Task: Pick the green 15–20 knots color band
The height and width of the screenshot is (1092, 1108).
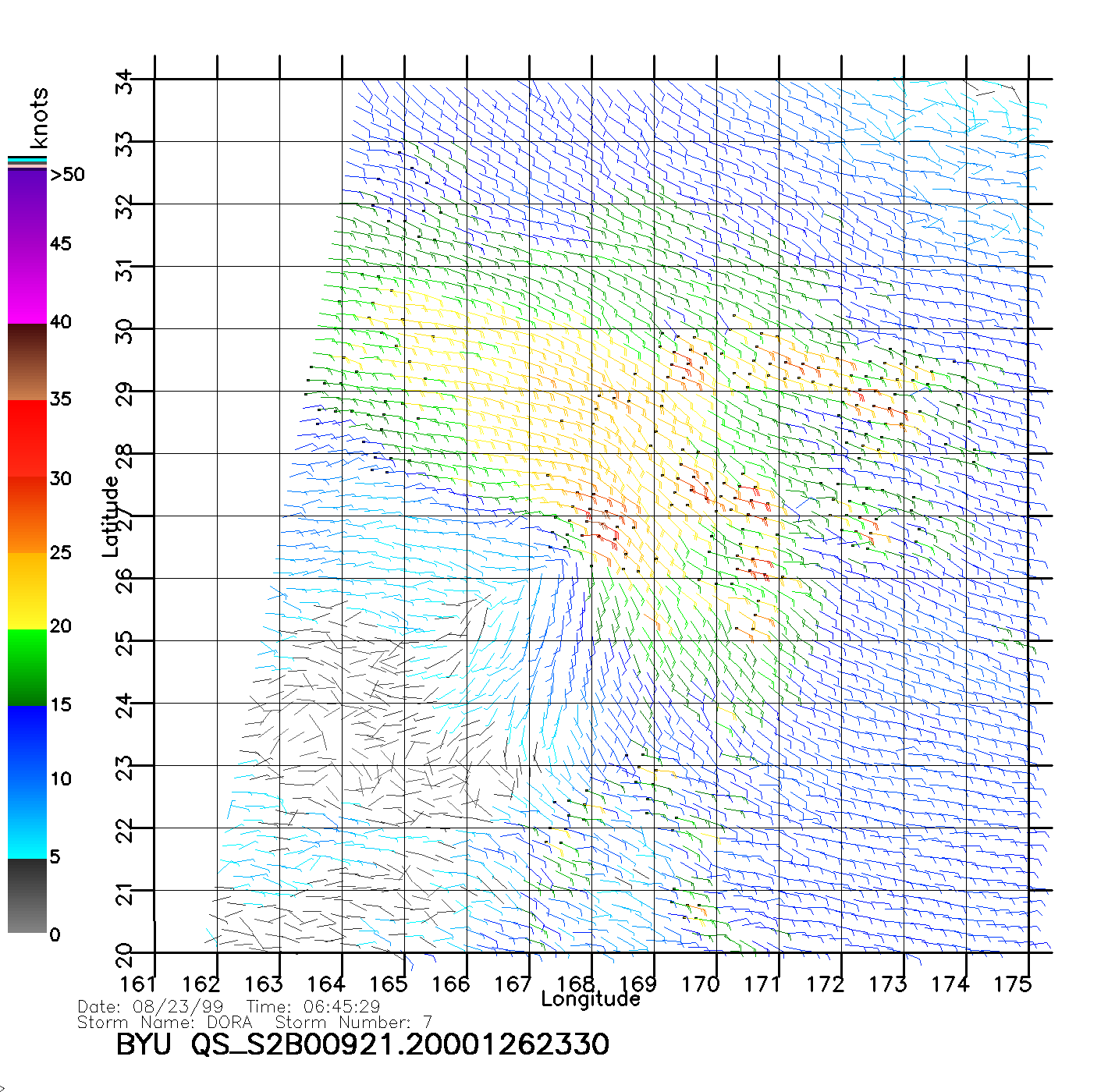Action: coord(27,667)
